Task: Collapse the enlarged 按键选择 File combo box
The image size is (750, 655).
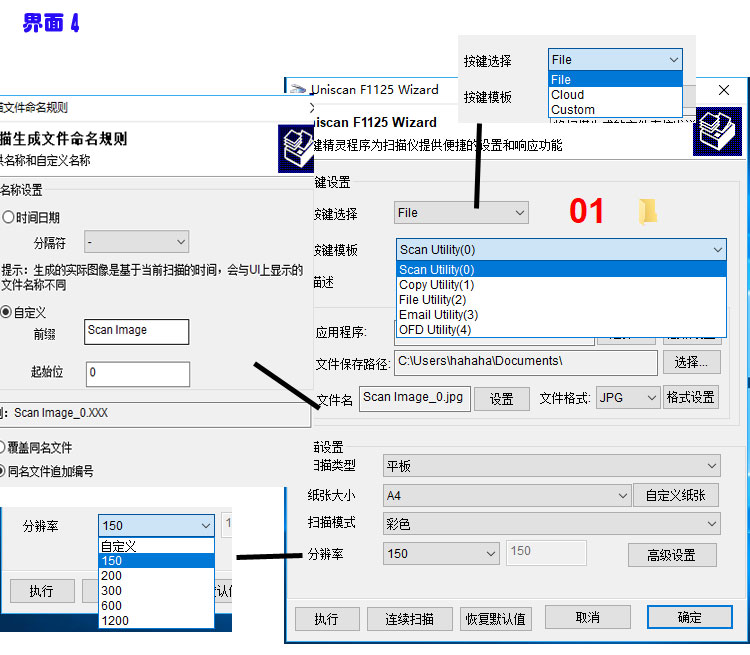Action: (615, 60)
